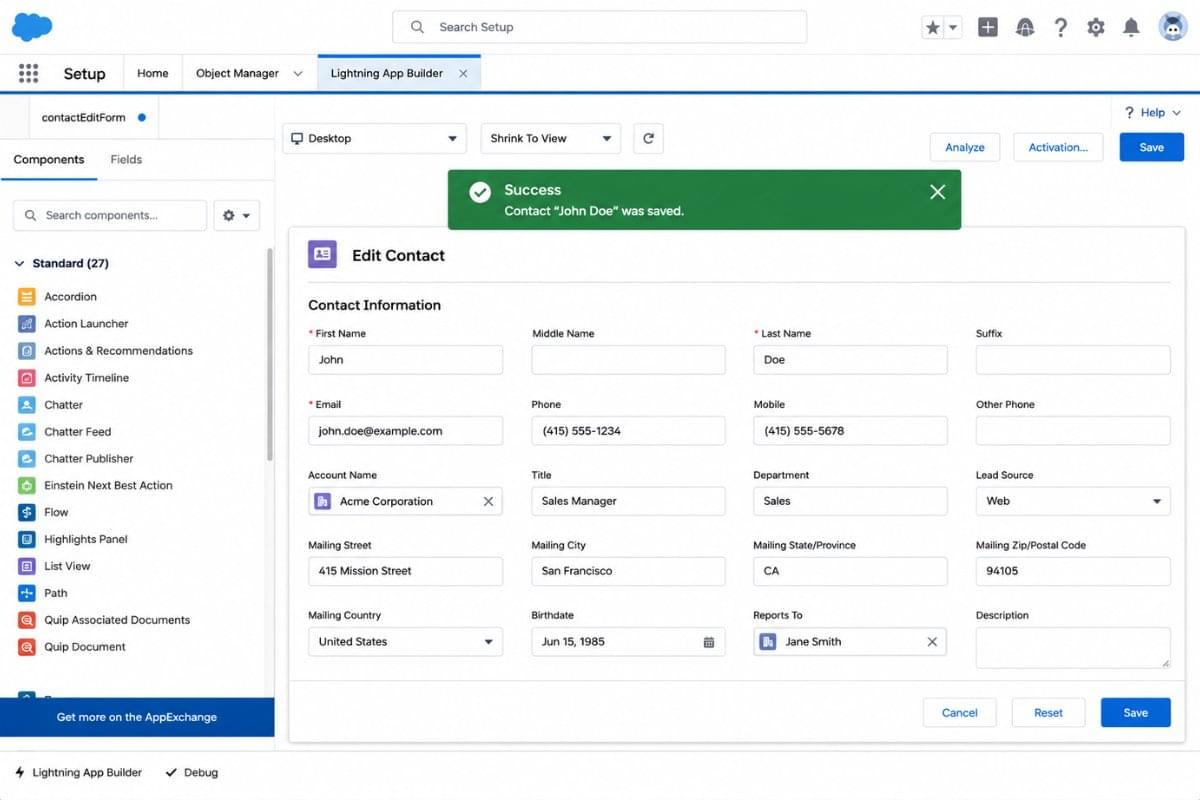Image resolution: width=1200 pixels, height=800 pixels.
Task: Collapse the Standard (27) section
Action: [x=19, y=264]
